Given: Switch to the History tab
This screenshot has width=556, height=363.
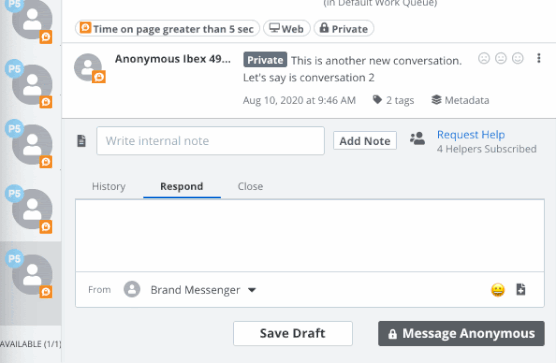Looking at the screenshot, I should click(x=109, y=186).
